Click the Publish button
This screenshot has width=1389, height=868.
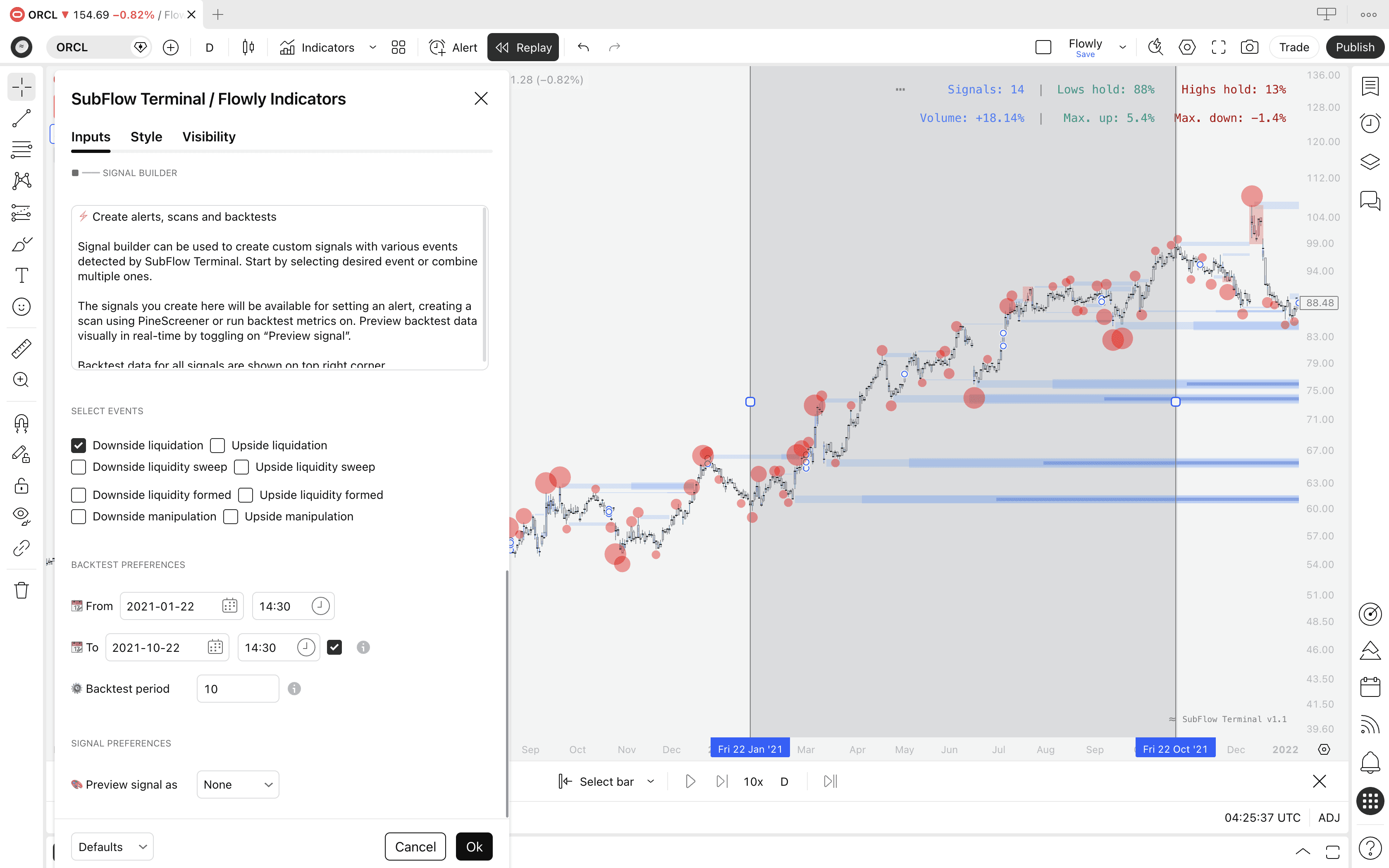pos(1355,47)
